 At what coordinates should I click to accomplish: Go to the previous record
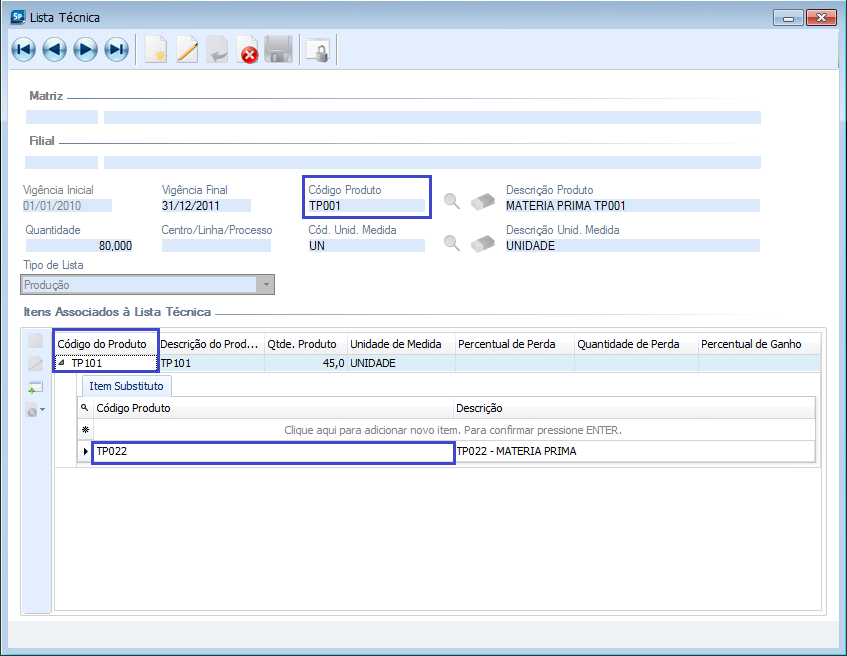click(x=54, y=50)
